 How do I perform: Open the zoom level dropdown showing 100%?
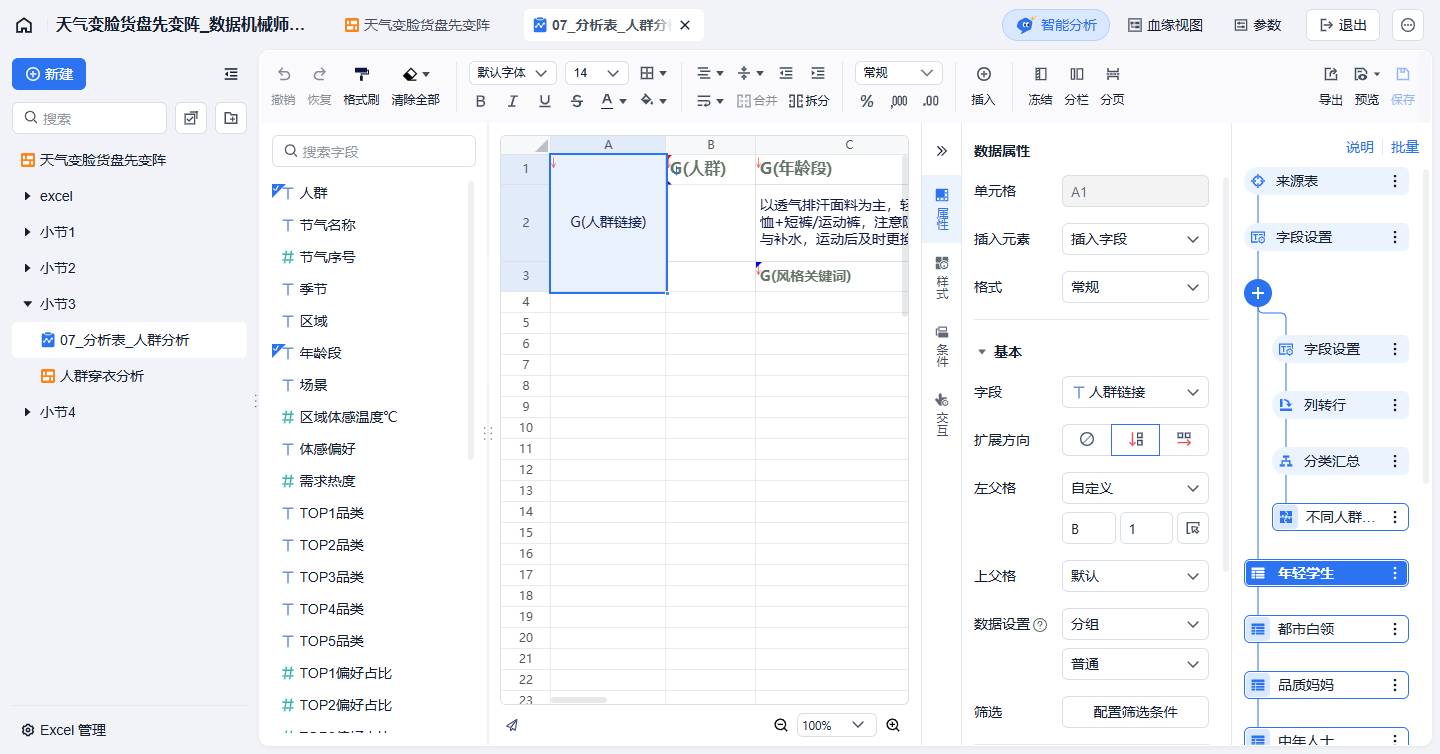pyautogui.click(x=837, y=725)
